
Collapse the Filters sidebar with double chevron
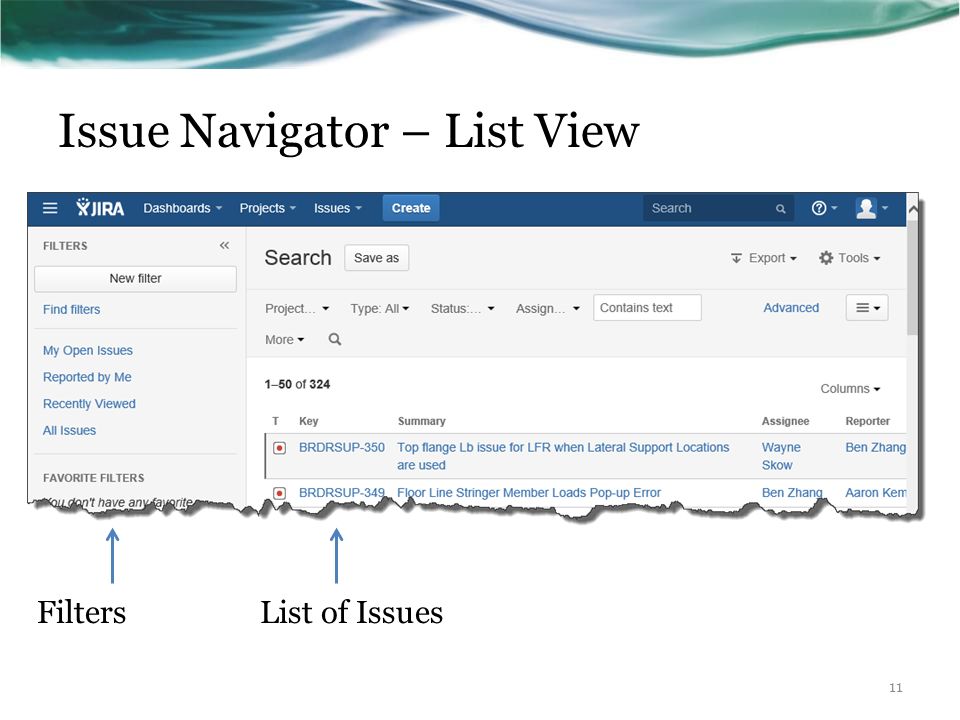[x=224, y=246]
